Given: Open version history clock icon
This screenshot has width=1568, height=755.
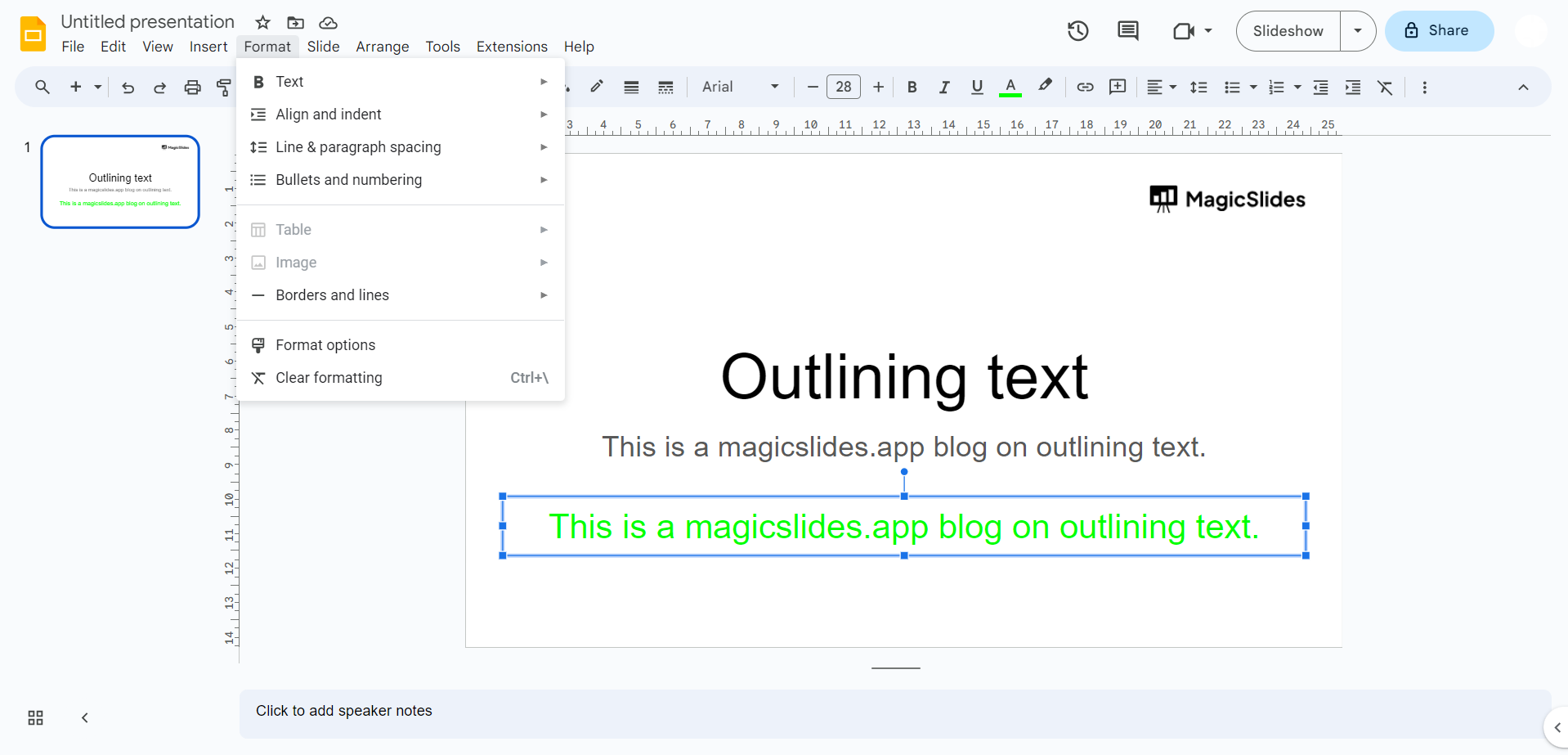Looking at the screenshot, I should (1077, 31).
